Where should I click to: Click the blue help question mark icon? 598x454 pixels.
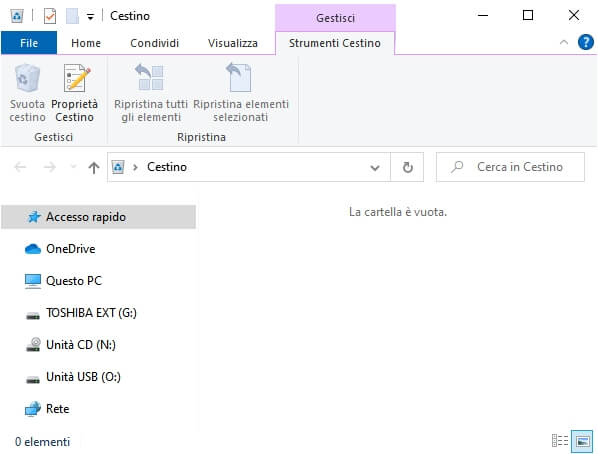[x=586, y=42]
